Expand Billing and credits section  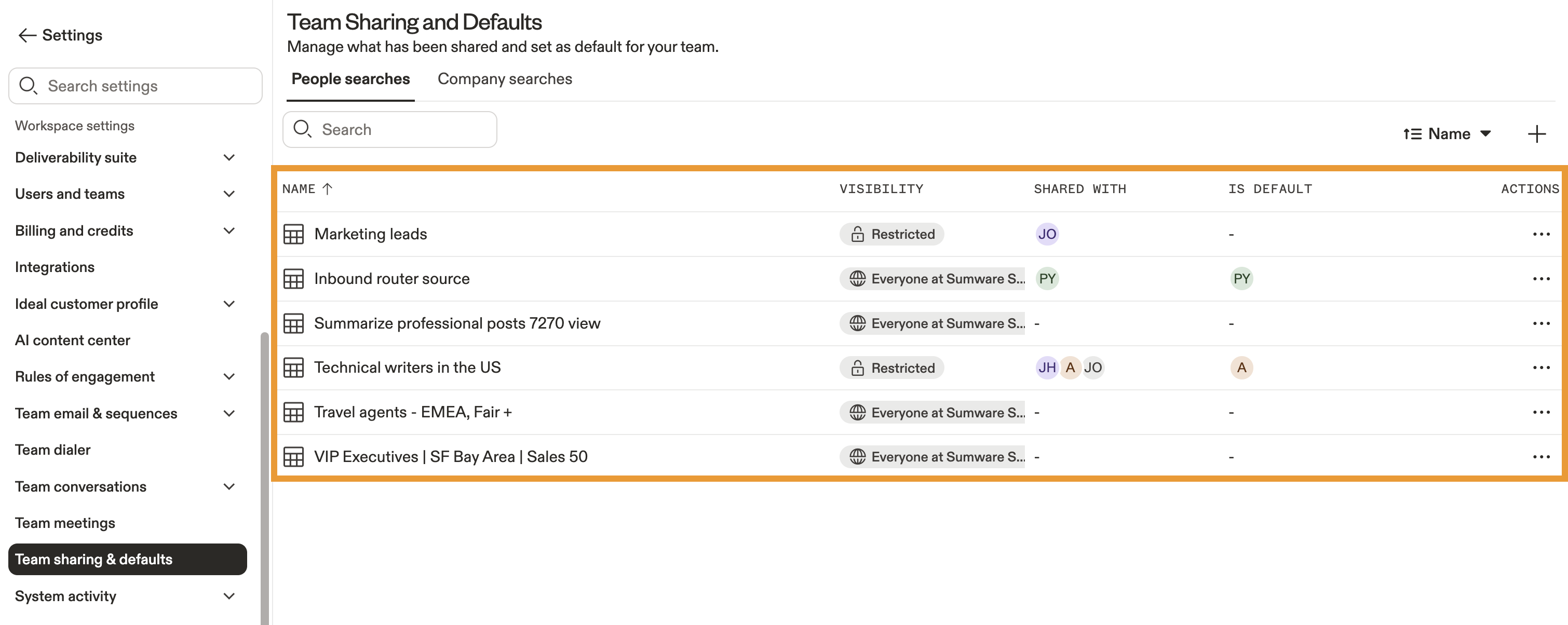click(x=229, y=230)
